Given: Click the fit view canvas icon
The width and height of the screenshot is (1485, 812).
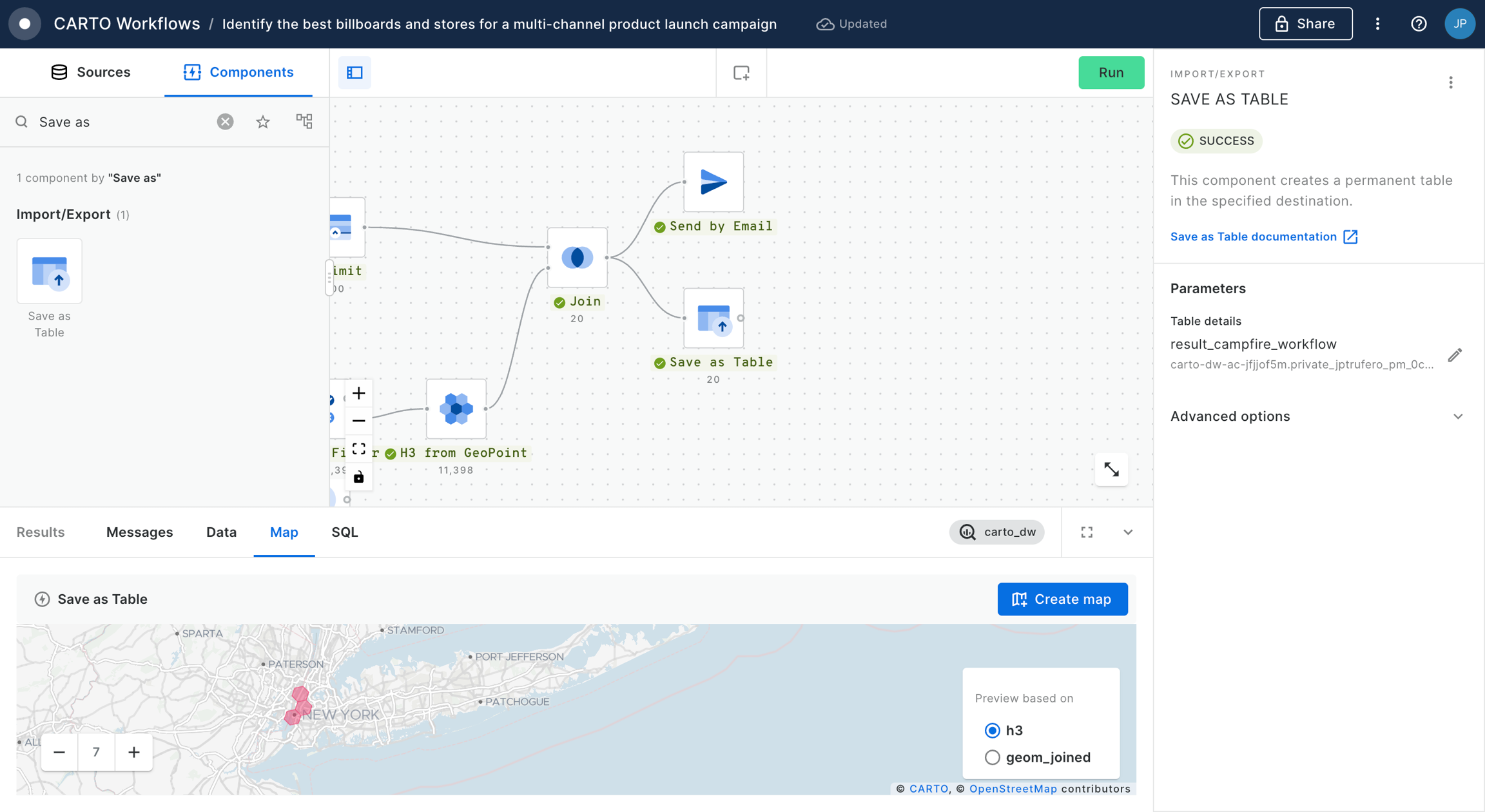Looking at the screenshot, I should click(x=359, y=449).
